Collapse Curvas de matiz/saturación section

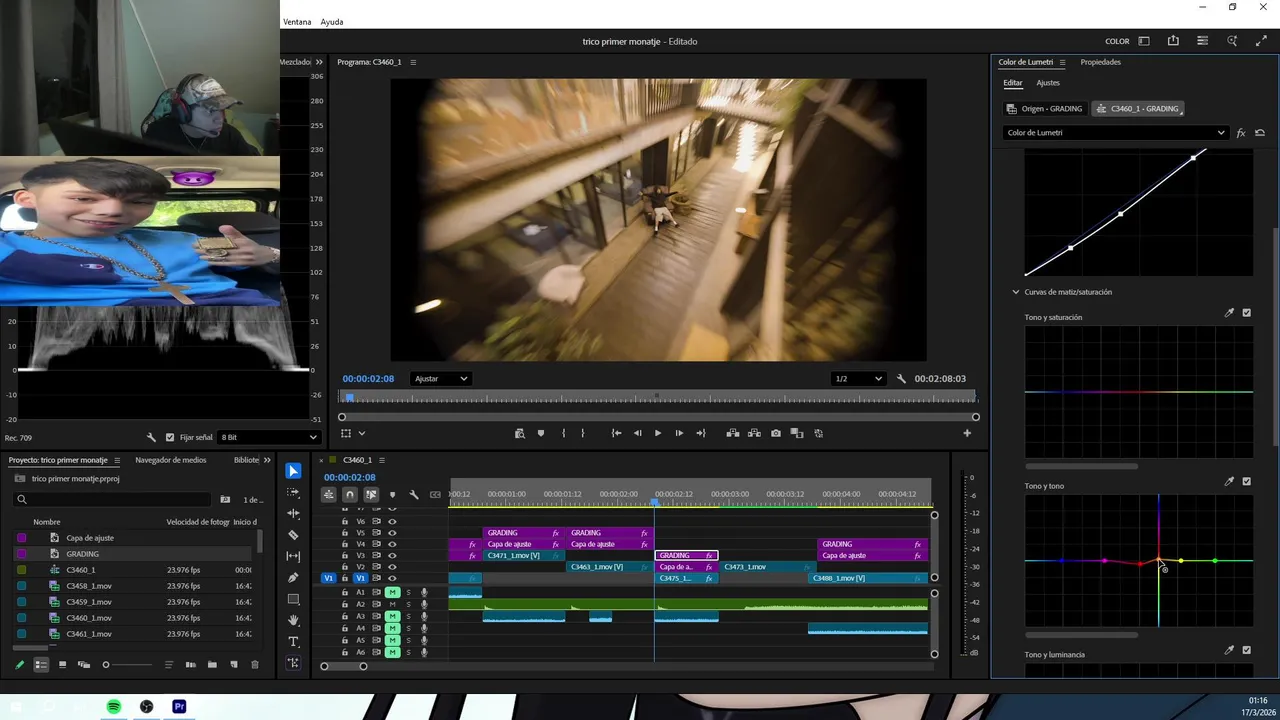tap(1016, 292)
